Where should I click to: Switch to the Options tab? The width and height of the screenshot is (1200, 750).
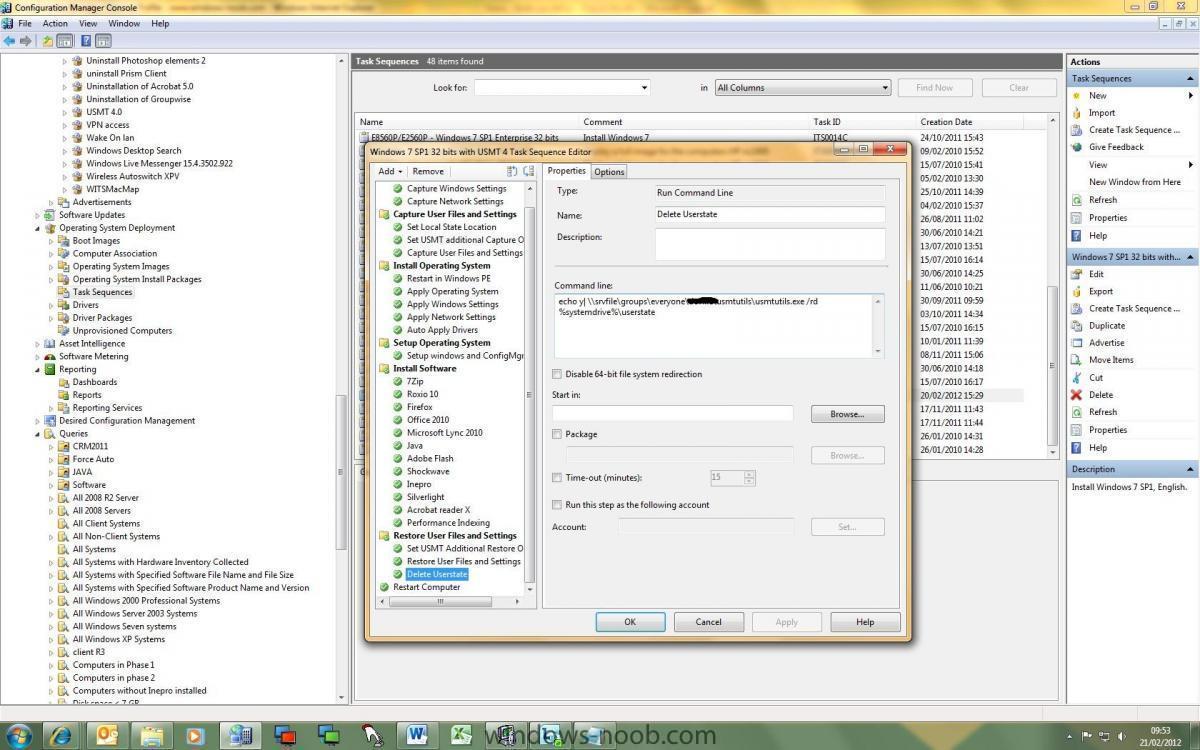[609, 172]
